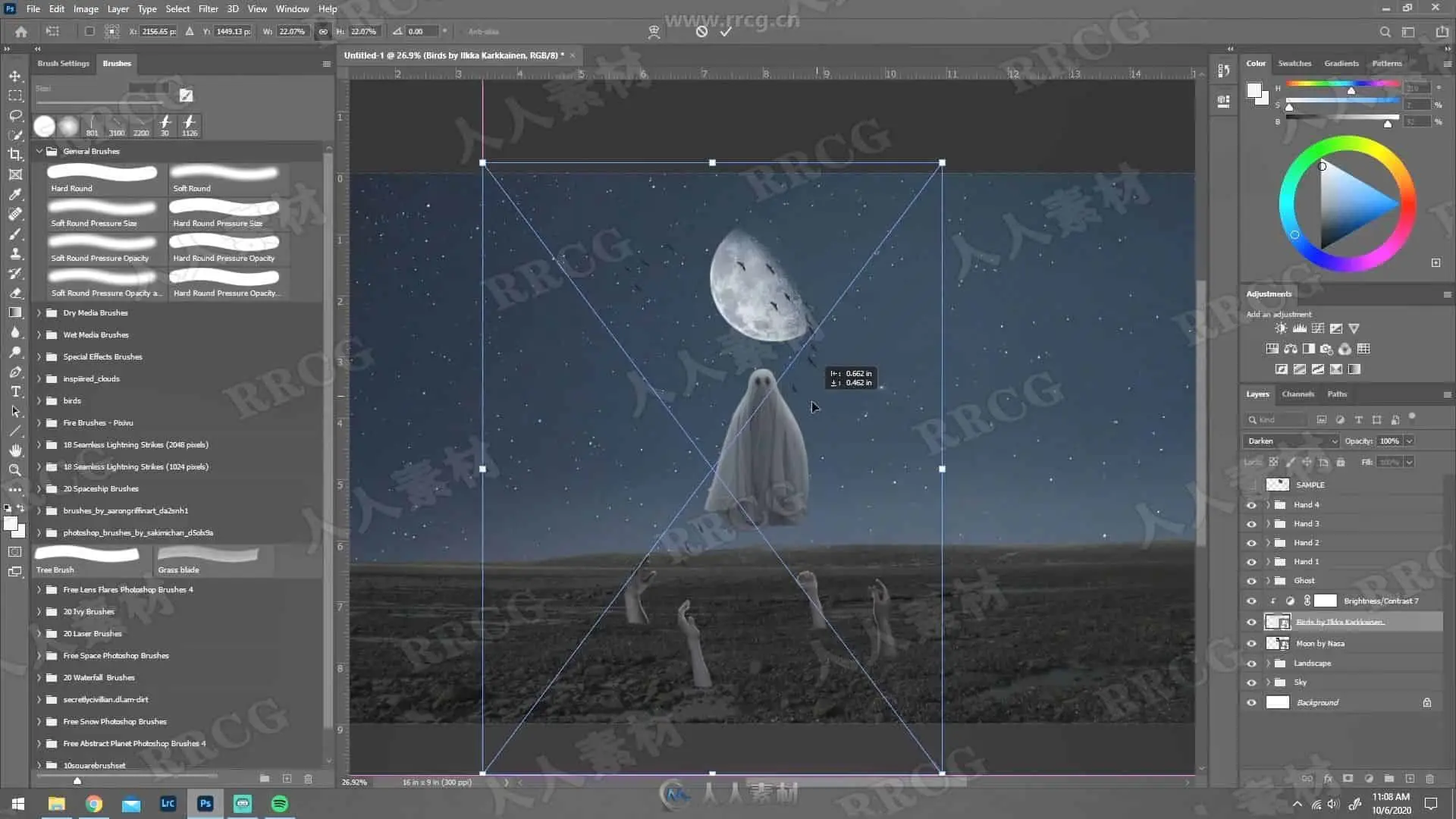The width and height of the screenshot is (1456, 819).
Task: Toggle warp mode icon in options bar
Action: [x=654, y=32]
